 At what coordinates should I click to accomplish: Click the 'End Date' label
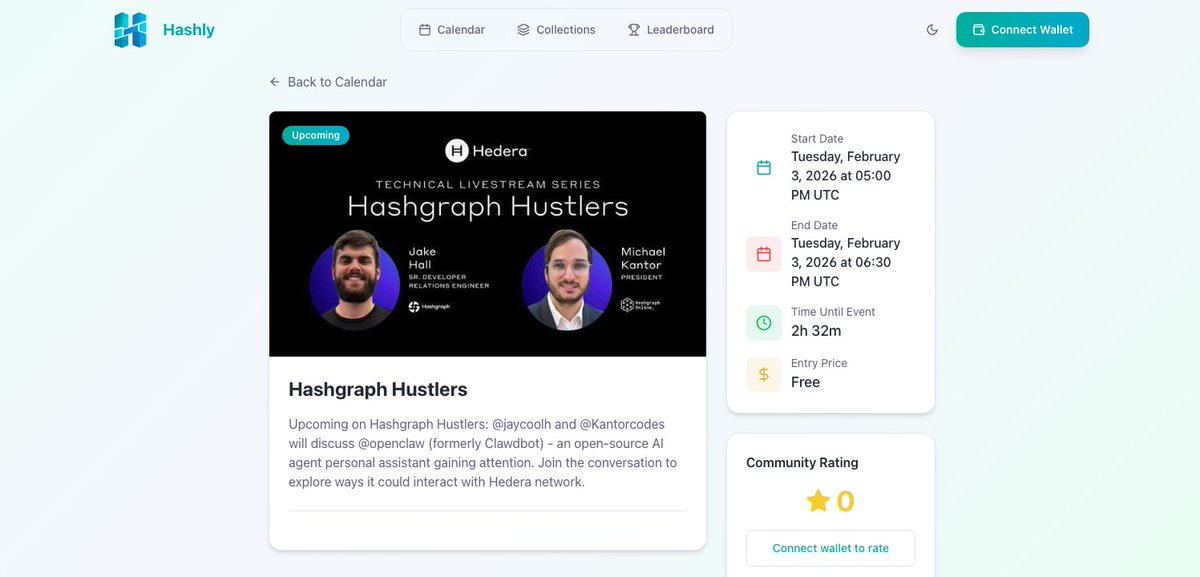pos(814,226)
